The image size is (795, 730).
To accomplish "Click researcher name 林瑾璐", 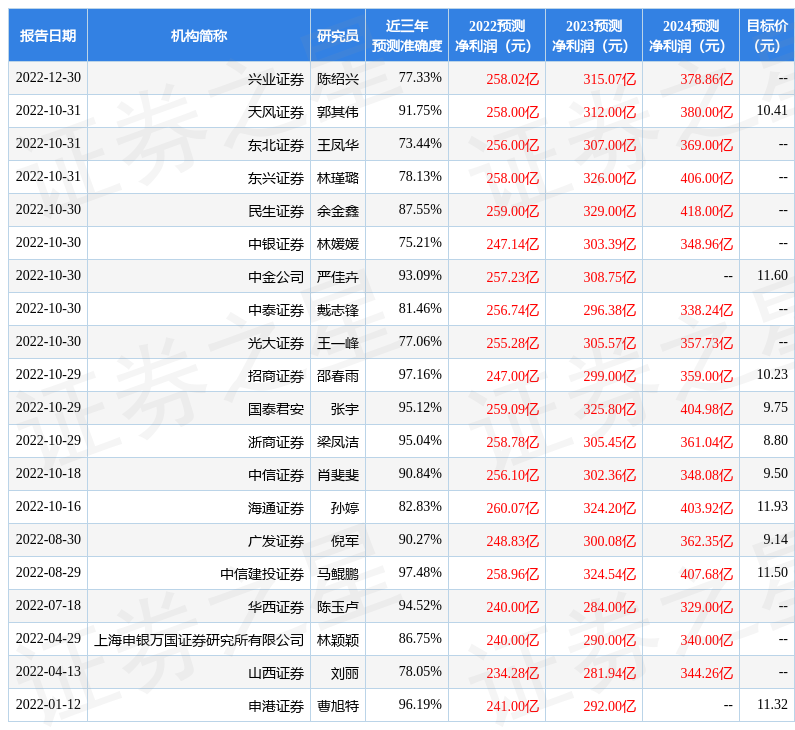I will 338,178.
